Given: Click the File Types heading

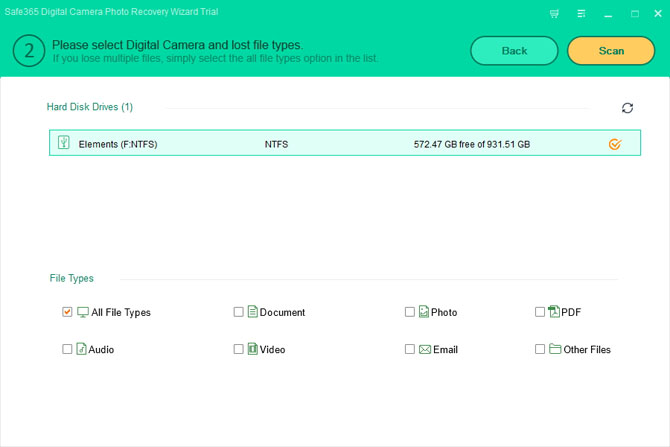Looking at the screenshot, I should (71, 278).
